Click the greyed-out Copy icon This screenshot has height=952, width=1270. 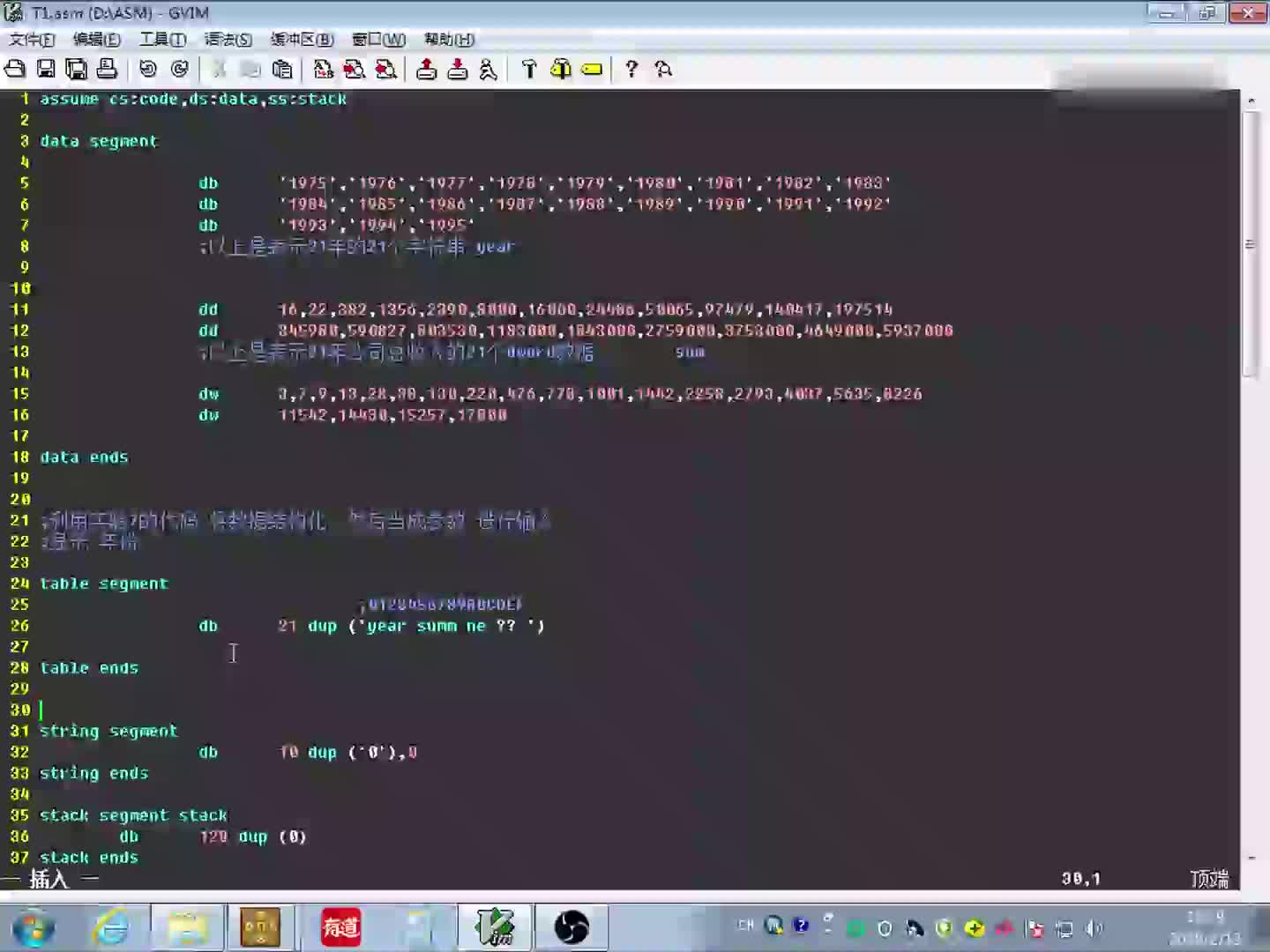point(250,69)
